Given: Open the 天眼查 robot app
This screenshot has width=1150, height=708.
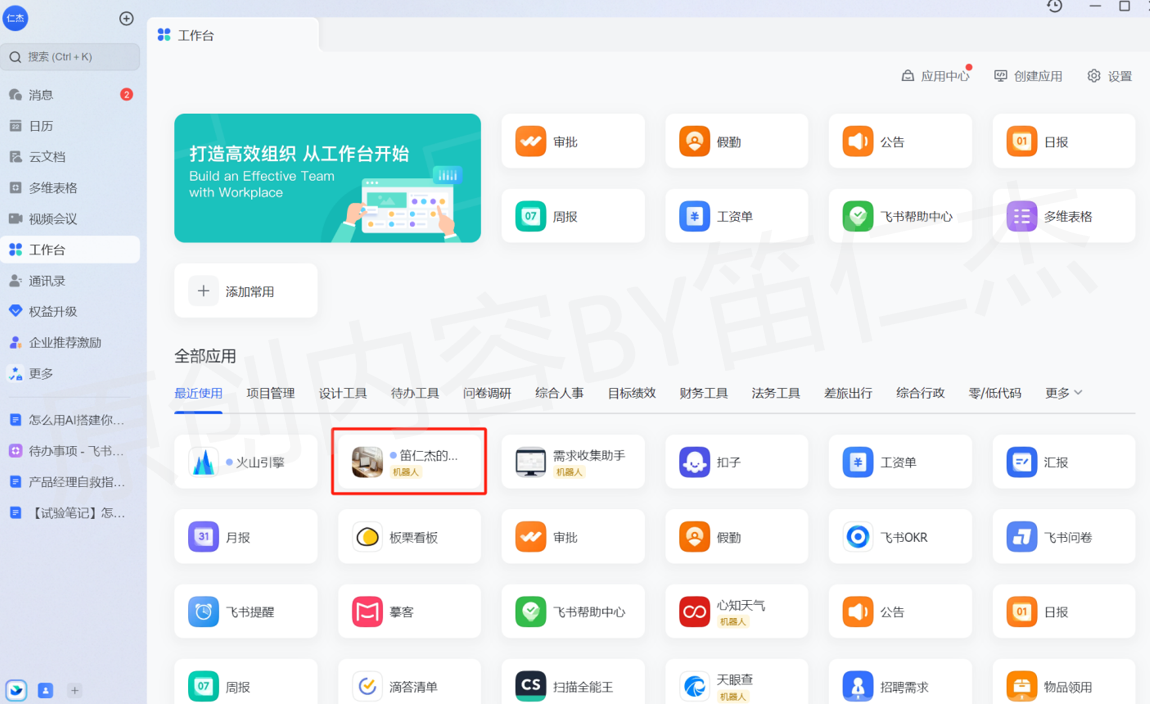Looking at the screenshot, I should pos(736,684).
